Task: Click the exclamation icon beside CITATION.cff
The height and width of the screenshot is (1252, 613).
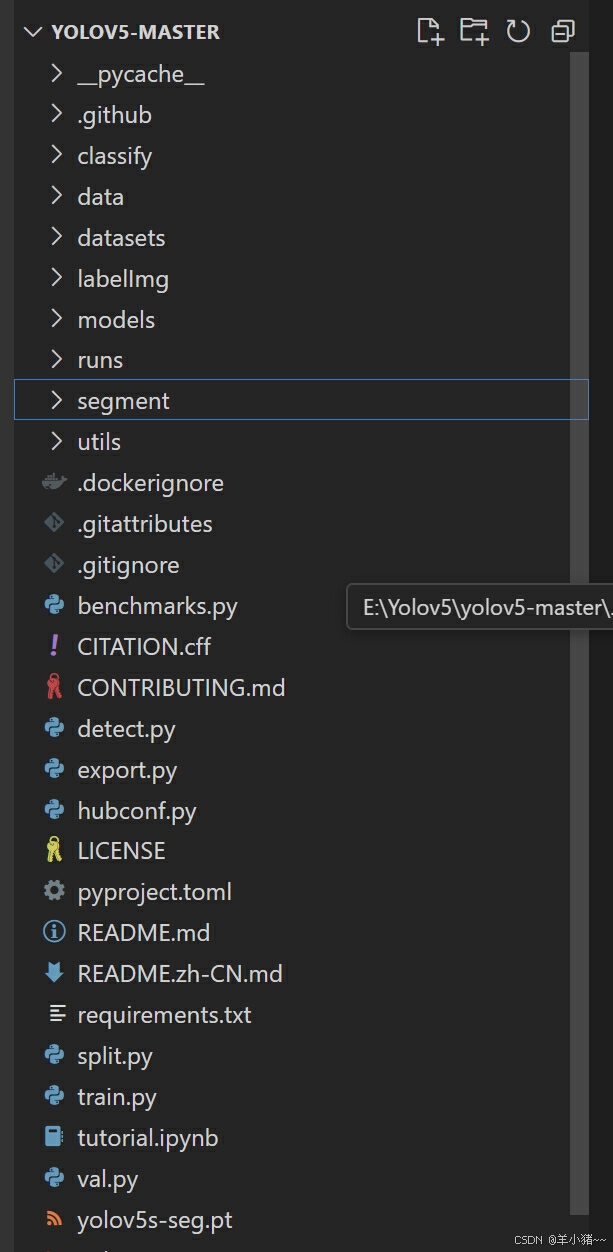Action: tap(54, 646)
